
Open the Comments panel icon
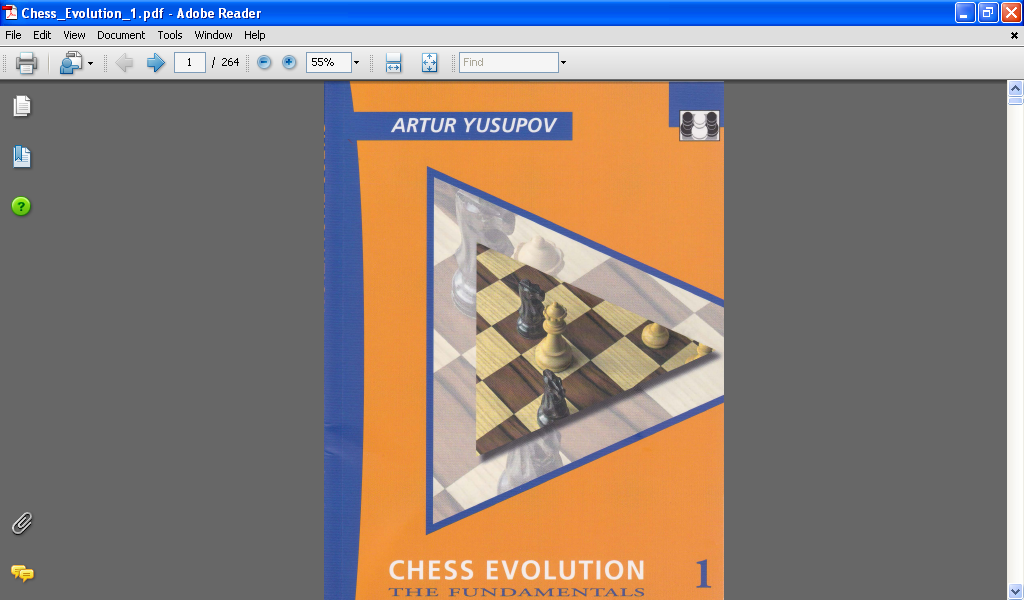[22, 573]
